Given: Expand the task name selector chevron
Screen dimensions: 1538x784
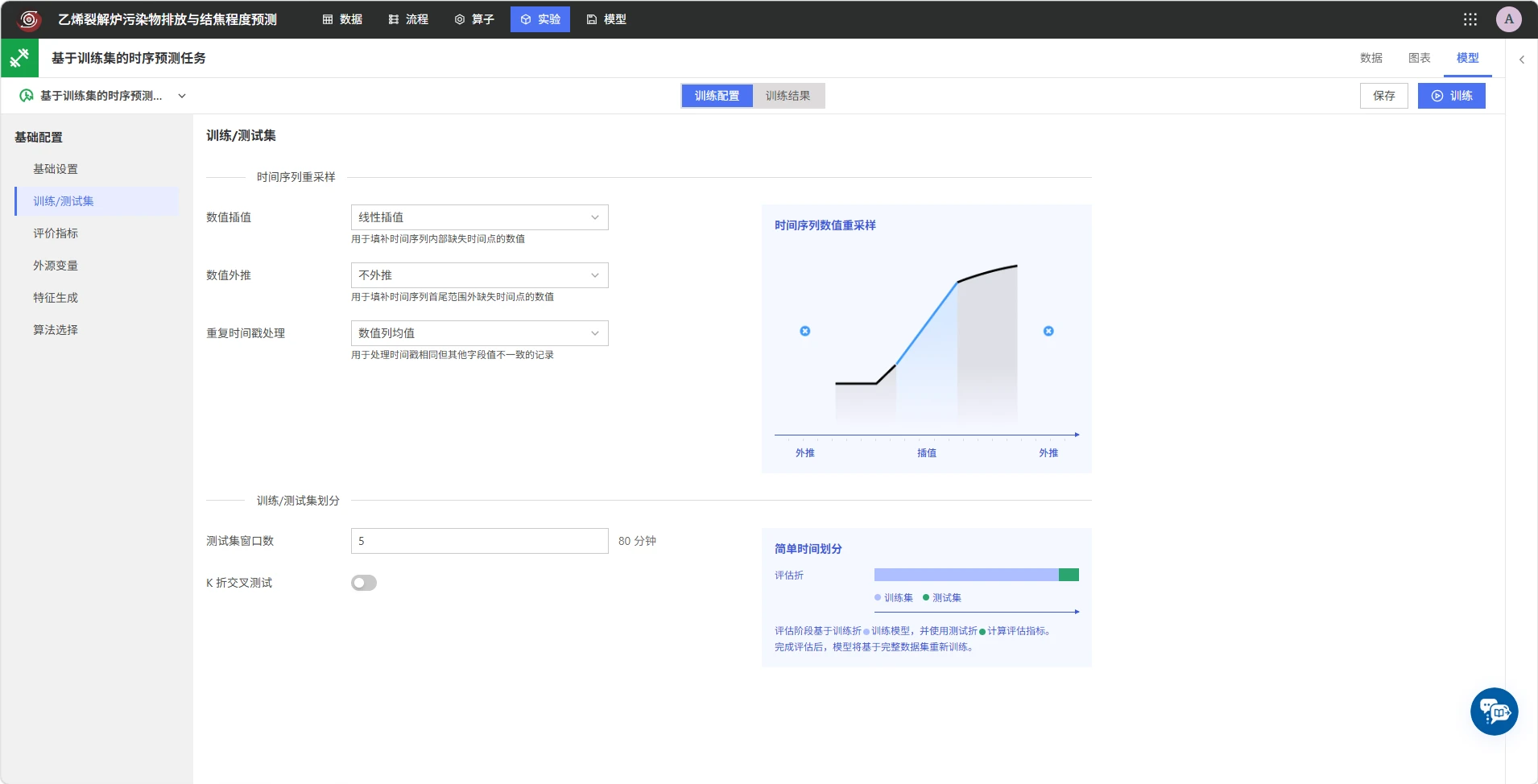Looking at the screenshot, I should click(x=182, y=96).
